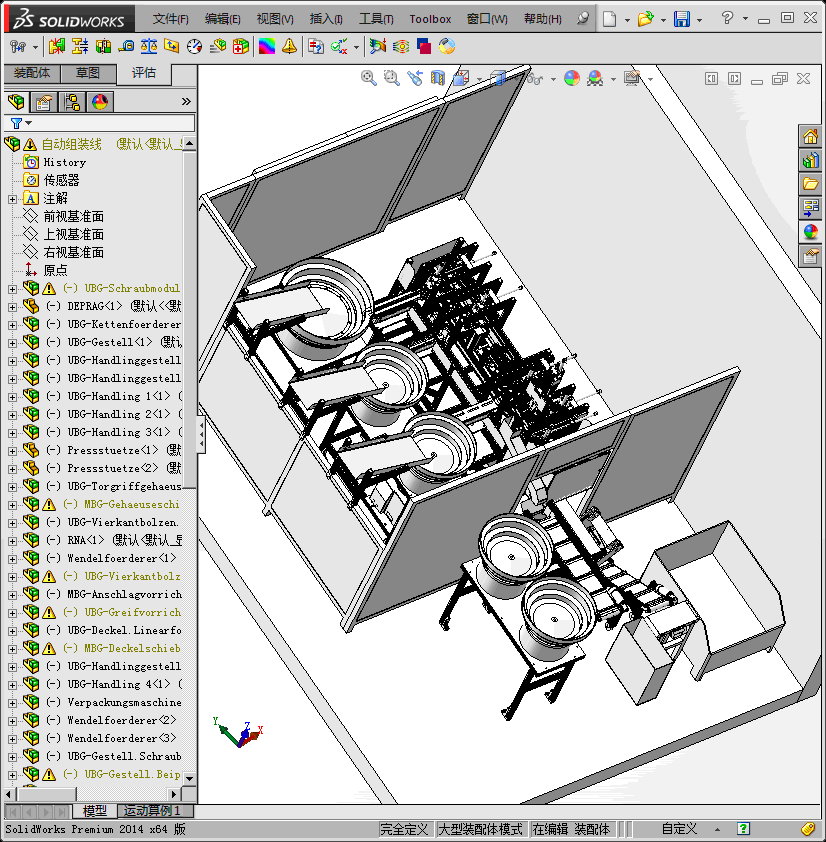Click the Sensor gauge icon

point(194,47)
